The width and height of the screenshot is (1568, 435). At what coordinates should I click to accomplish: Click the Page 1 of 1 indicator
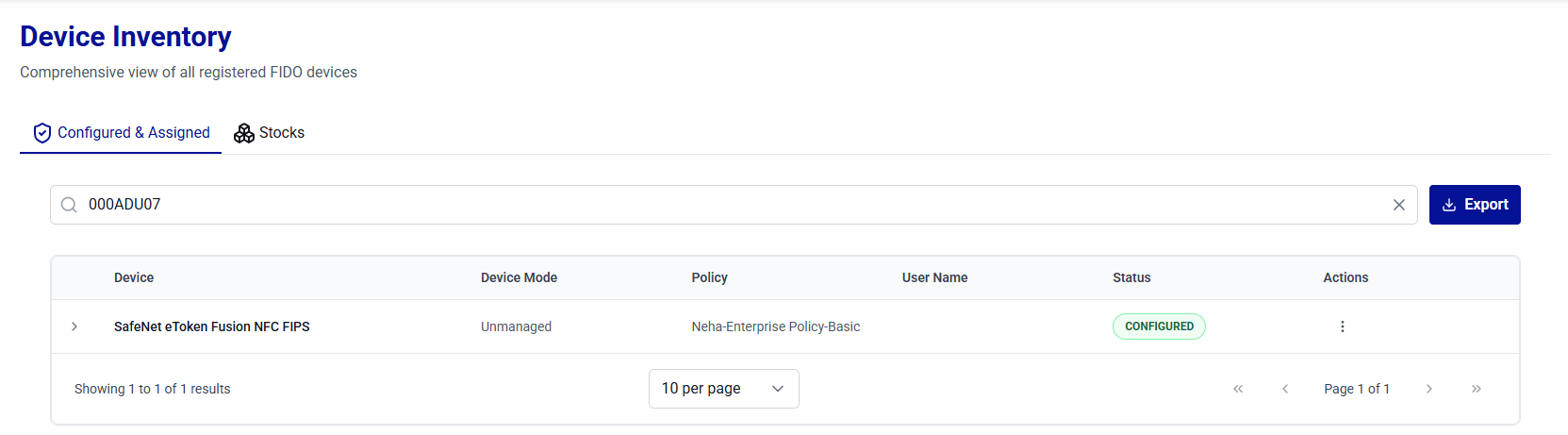click(x=1357, y=389)
